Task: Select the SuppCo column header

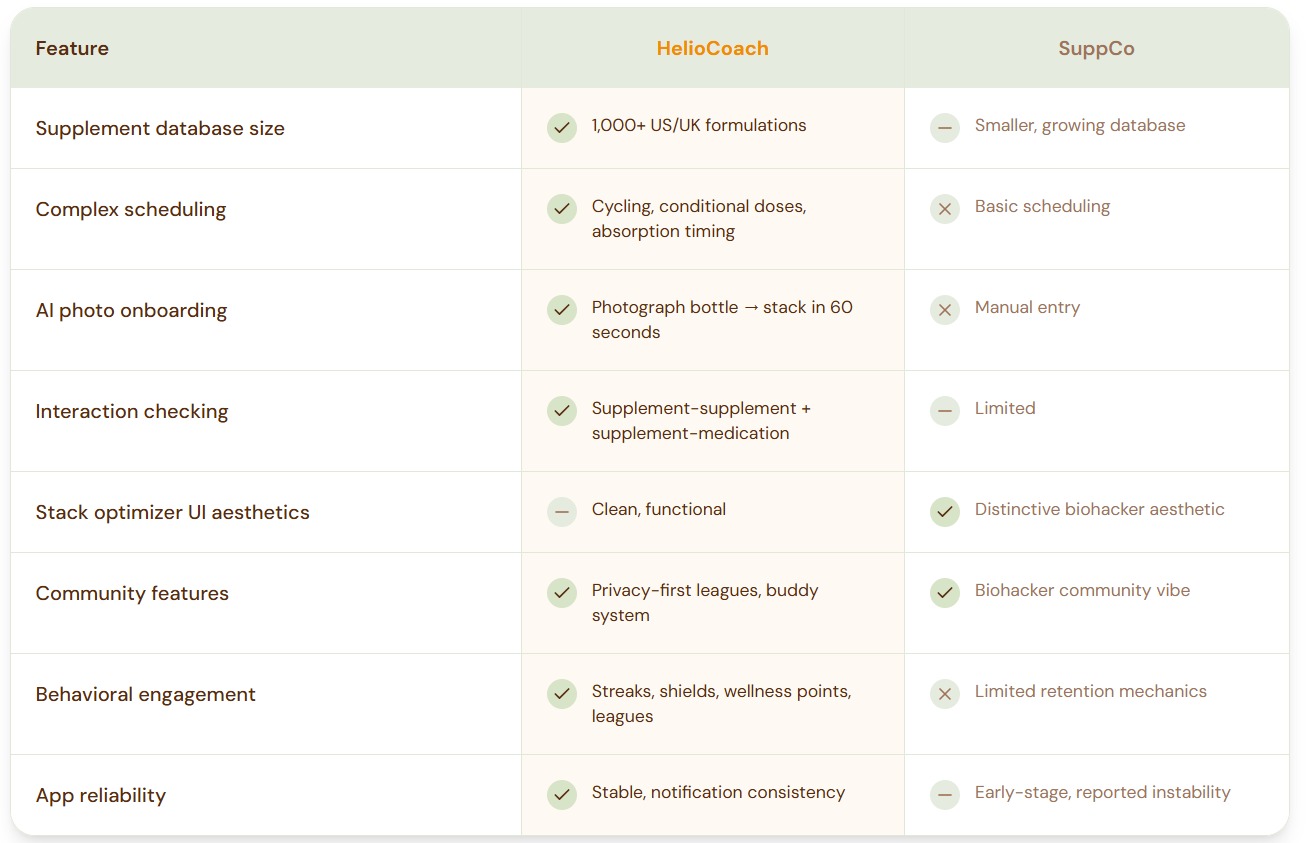Action: pyautogui.click(x=1096, y=49)
